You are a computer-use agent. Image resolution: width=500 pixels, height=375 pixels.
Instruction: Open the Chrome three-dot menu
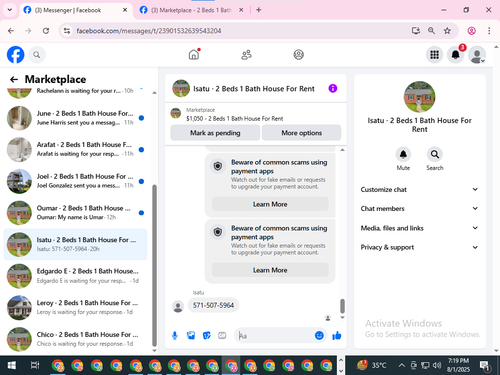click(489, 31)
